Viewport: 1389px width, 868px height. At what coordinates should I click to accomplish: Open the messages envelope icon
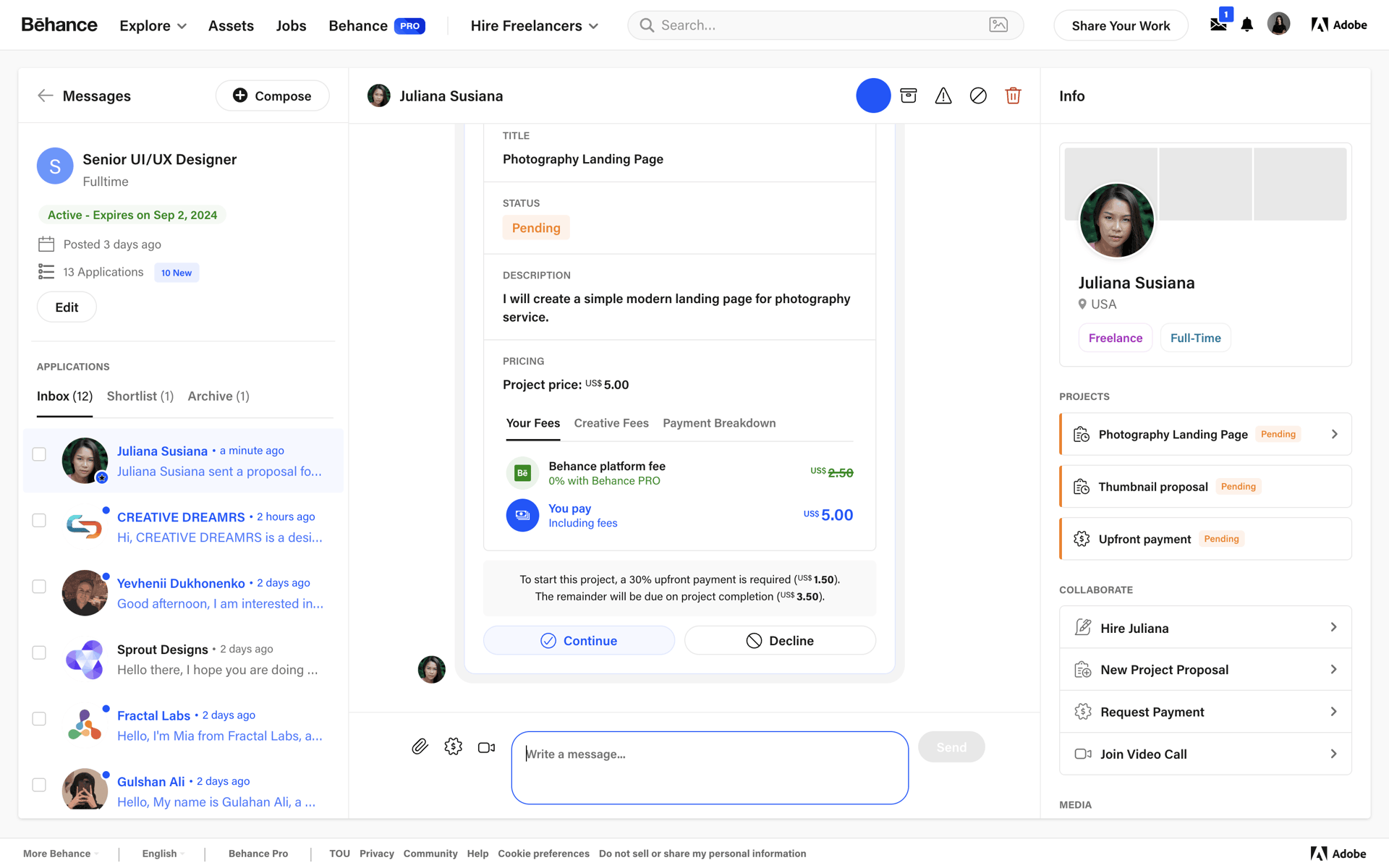[x=1218, y=25]
